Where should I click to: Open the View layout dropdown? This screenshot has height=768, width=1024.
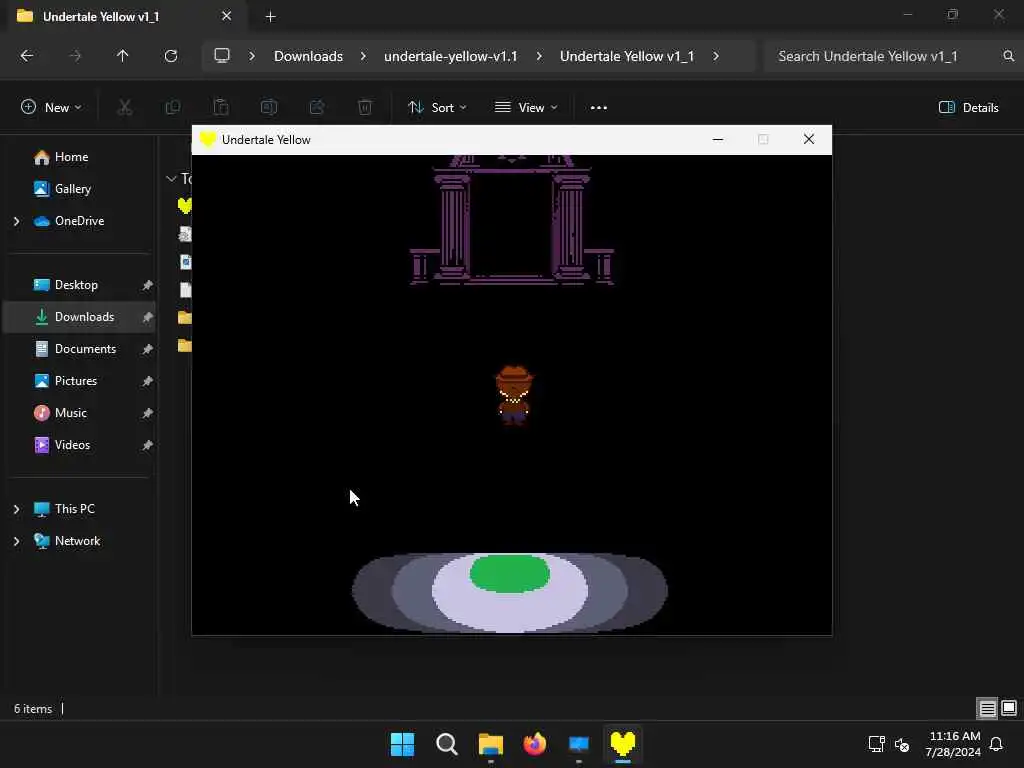(526, 108)
